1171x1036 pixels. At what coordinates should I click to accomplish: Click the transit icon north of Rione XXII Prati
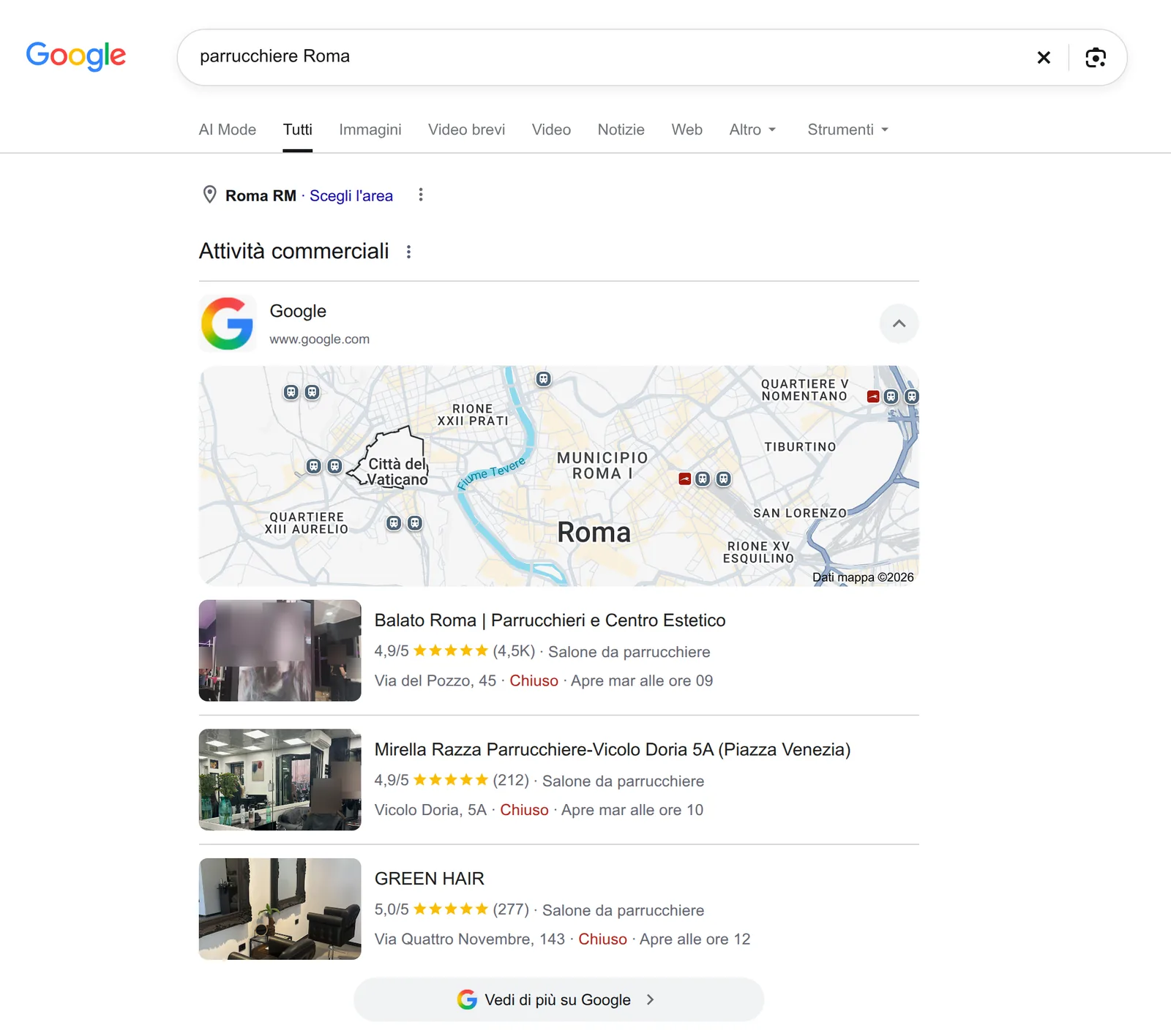click(x=543, y=379)
